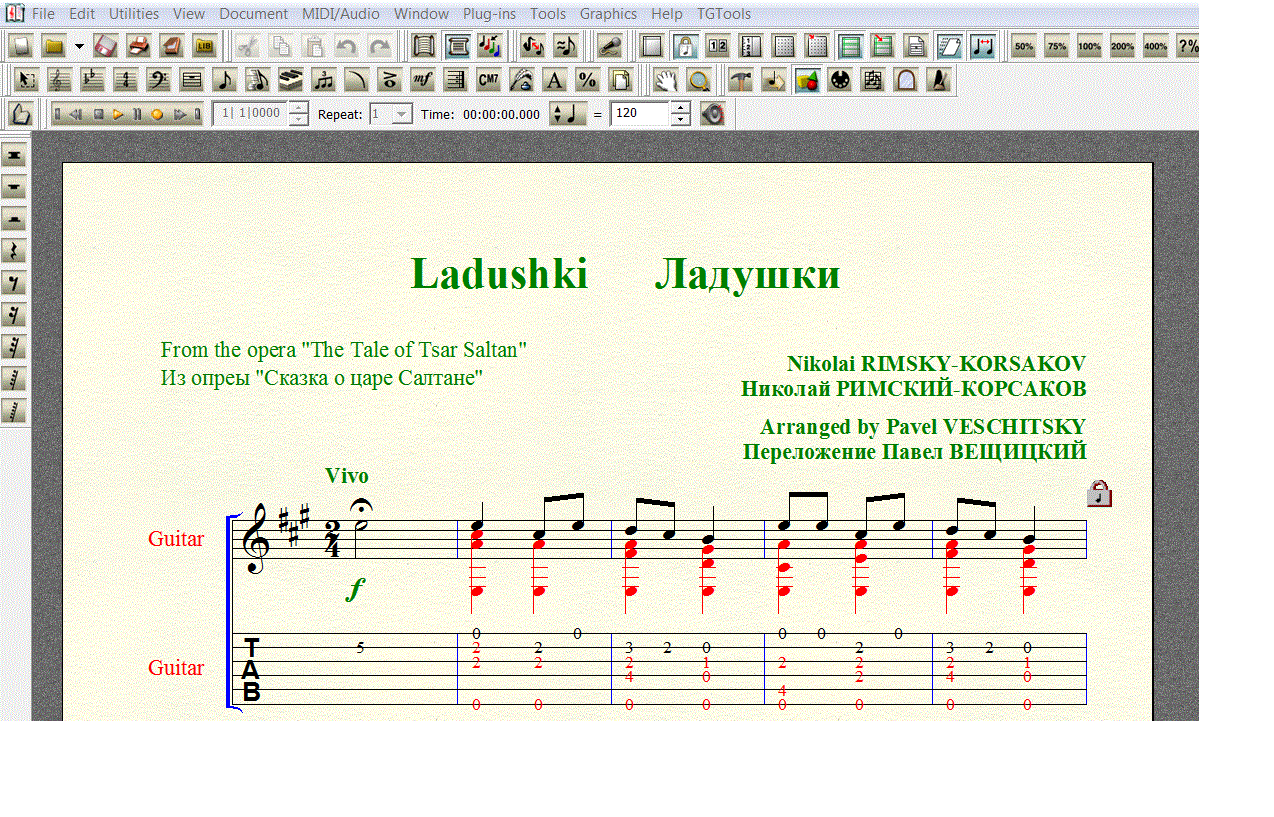
Task: Select the HyperScribe keyboard tool
Action: [291, 80]
